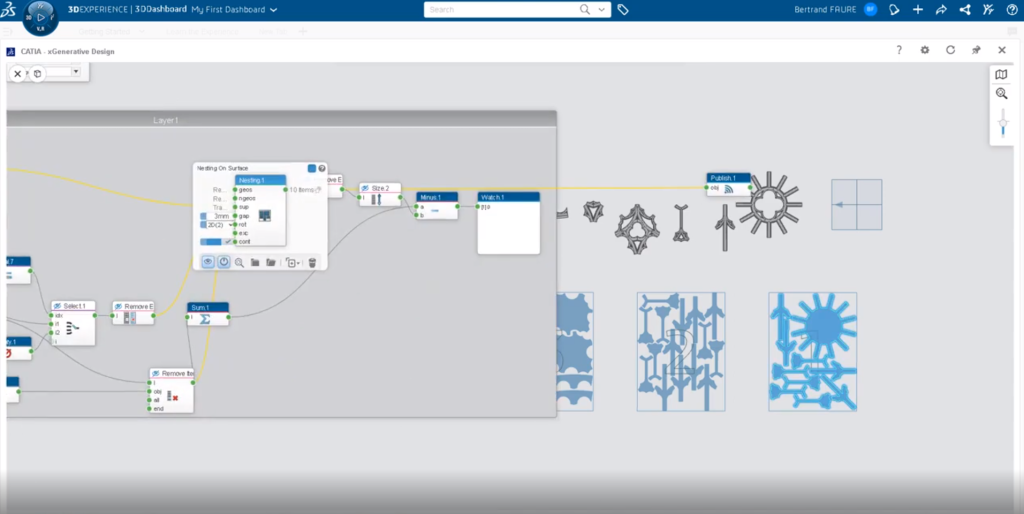Image resolution: width=1024 pixels, height=514 pixels.
Task: Click the arrow sheet thumbnail at right
Action: point(857,204)
